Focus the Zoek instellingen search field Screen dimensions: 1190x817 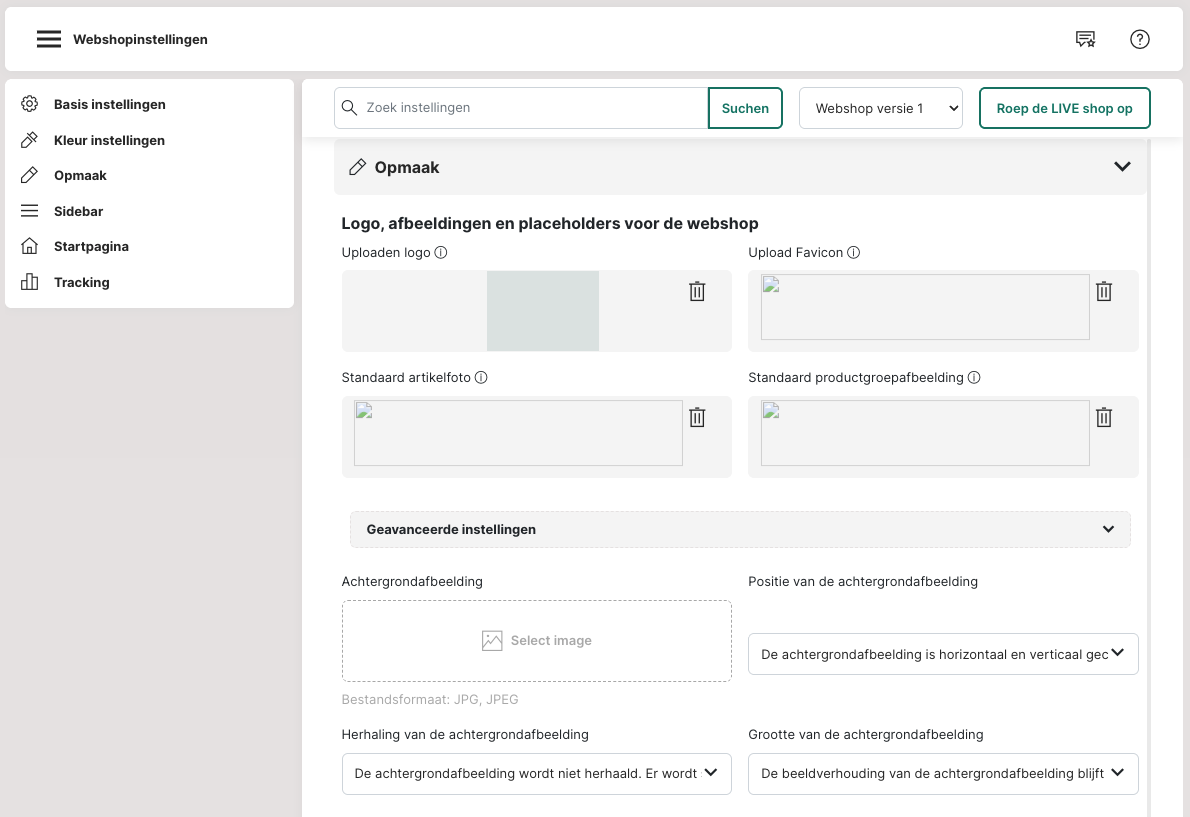pyautogui.click(x=530, y=108)
